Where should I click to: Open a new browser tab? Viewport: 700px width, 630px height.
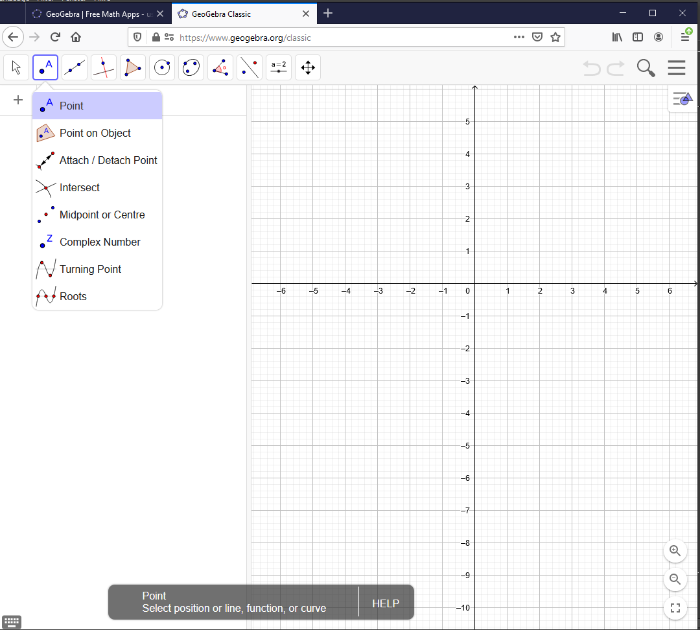pos(328,13)
